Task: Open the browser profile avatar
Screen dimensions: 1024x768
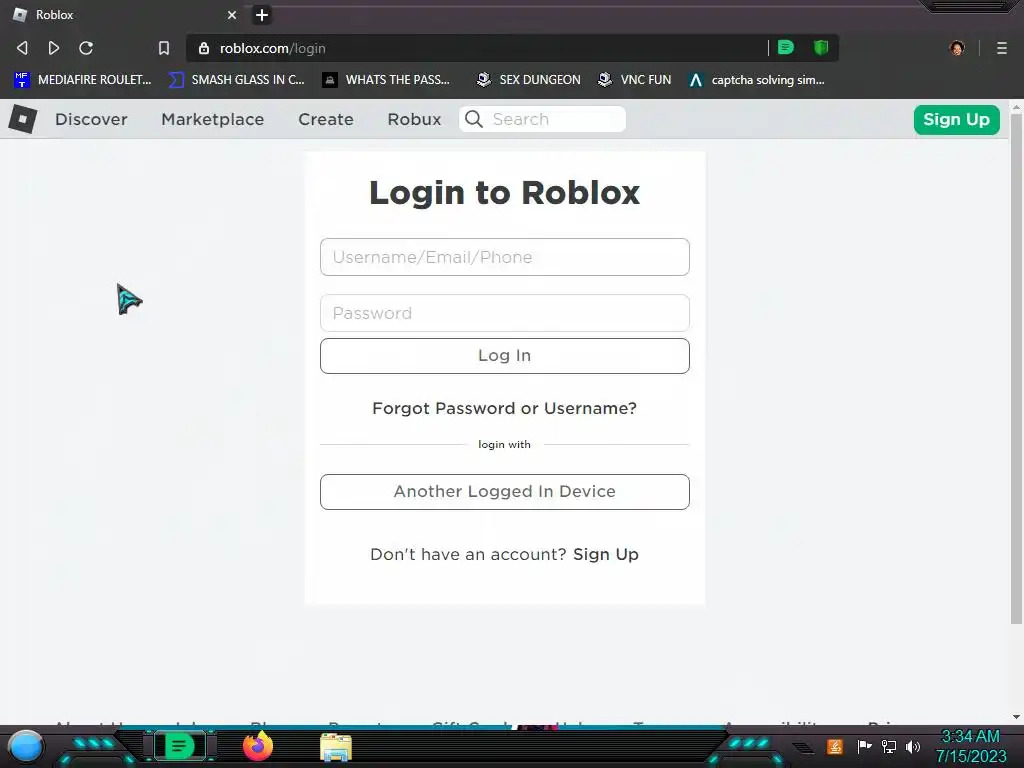Action: [x=957, y=48]
